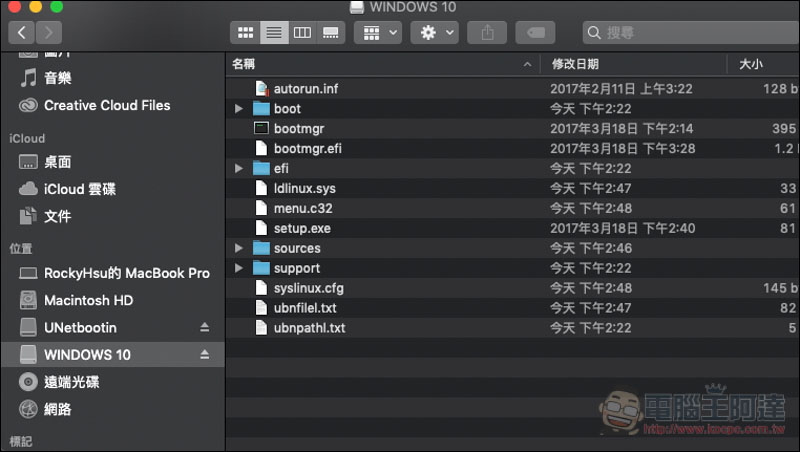Select the bootmgr file icon
Image resolution: width=800 pixels, height=452 pixels.
click(x=261, y=129)
